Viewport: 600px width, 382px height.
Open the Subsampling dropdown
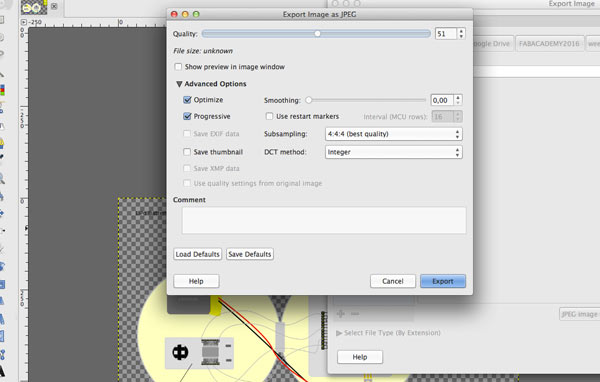(393, 134)
